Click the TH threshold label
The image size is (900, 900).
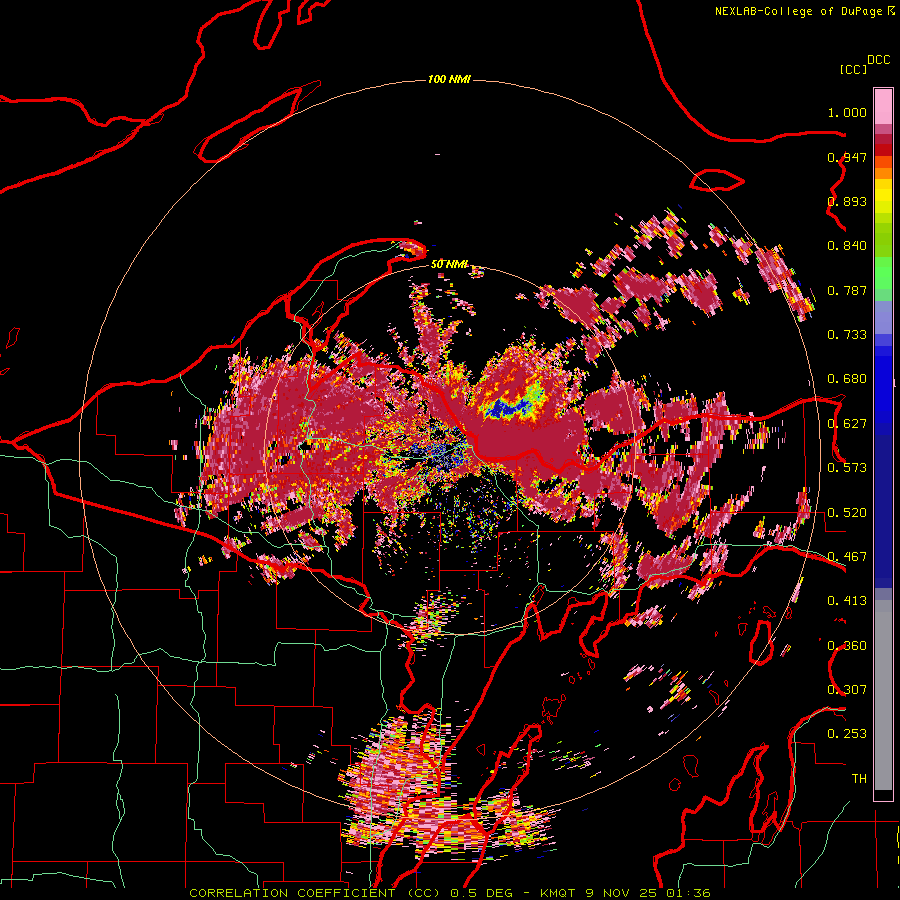[x=859, y=779]
